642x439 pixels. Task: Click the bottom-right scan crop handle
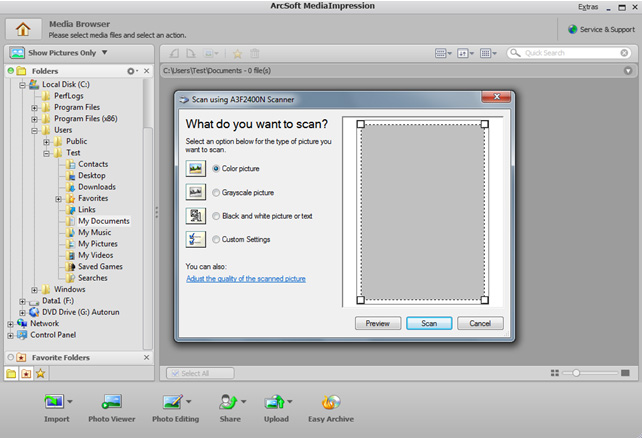pos(484,300)
